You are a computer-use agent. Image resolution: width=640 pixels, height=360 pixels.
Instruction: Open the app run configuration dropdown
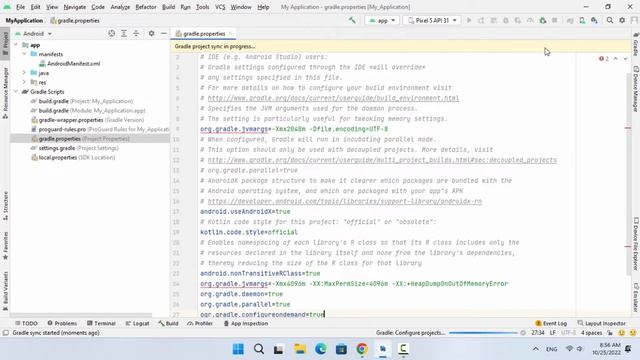(382, 20)
